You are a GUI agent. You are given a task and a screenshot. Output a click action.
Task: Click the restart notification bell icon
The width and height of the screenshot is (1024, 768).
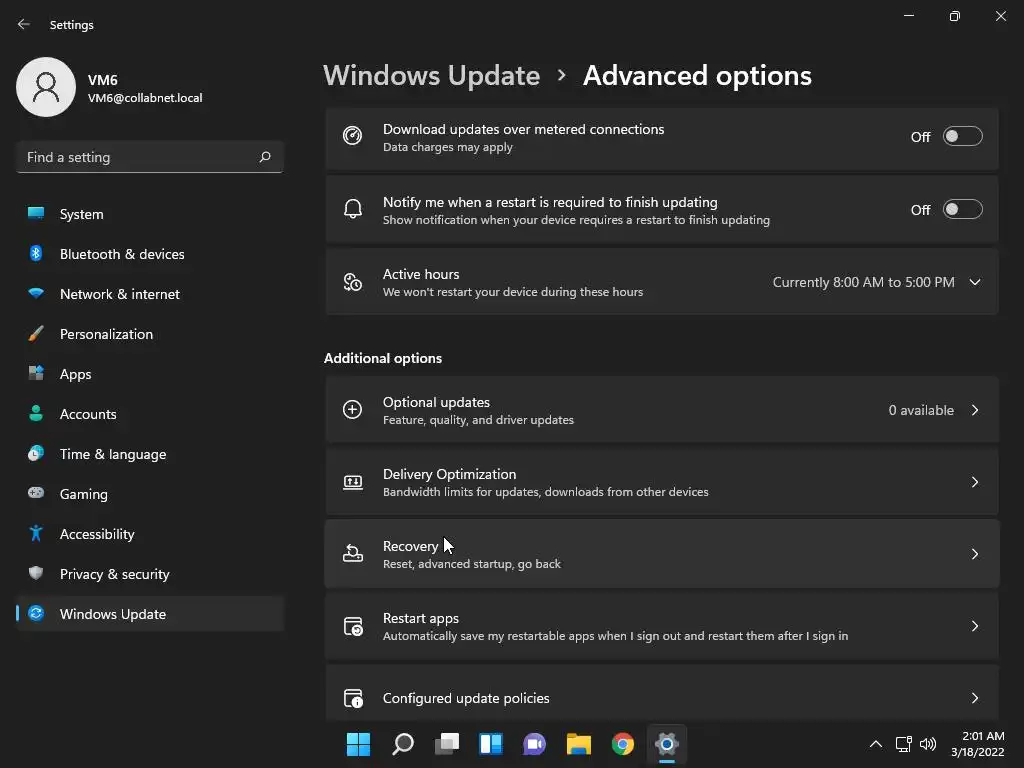pyautogui.click(x=353, y=209)
